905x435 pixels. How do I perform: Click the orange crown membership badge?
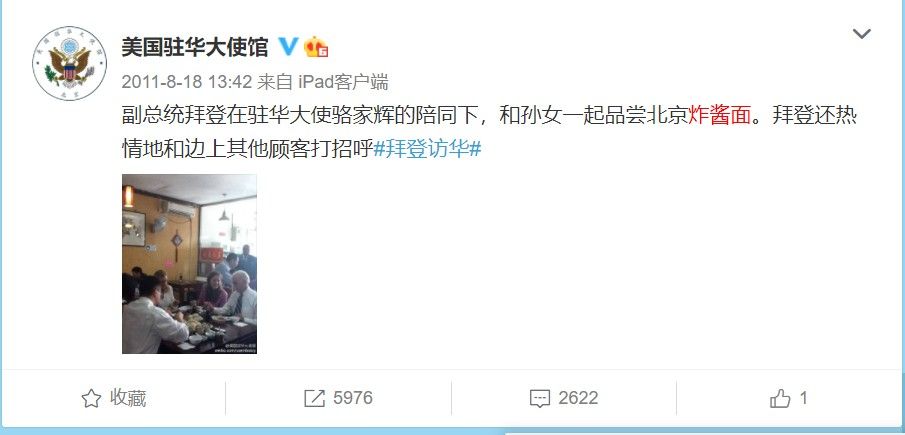point(316,47)
